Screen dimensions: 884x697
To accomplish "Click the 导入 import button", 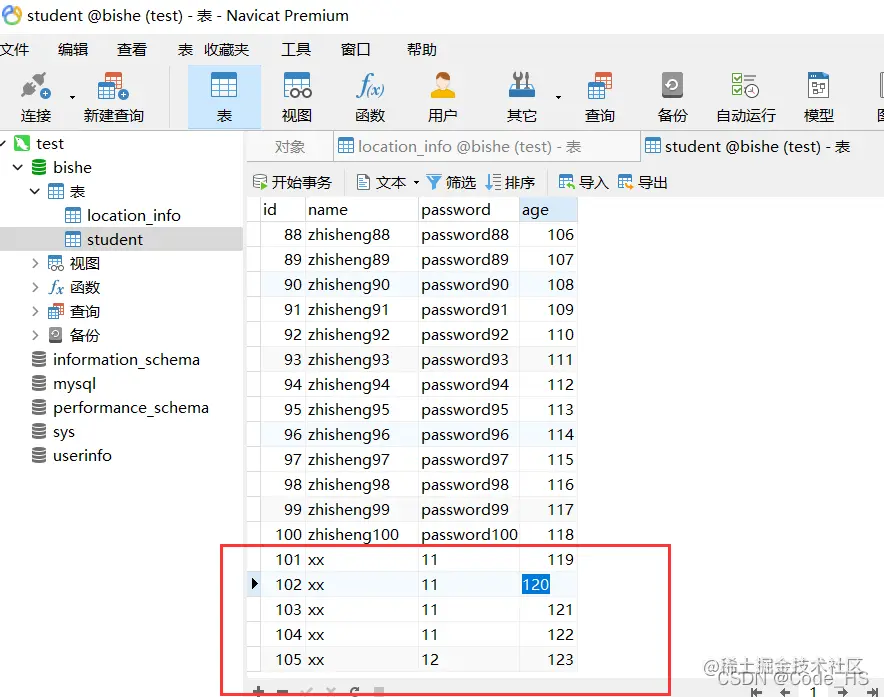I will coord(584,182).
